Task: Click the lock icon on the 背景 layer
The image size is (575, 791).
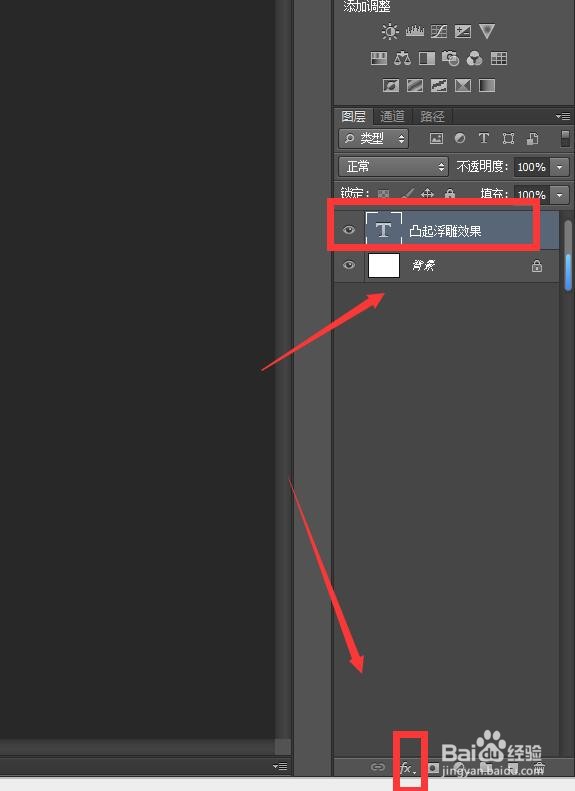Action: coord(537,266)
